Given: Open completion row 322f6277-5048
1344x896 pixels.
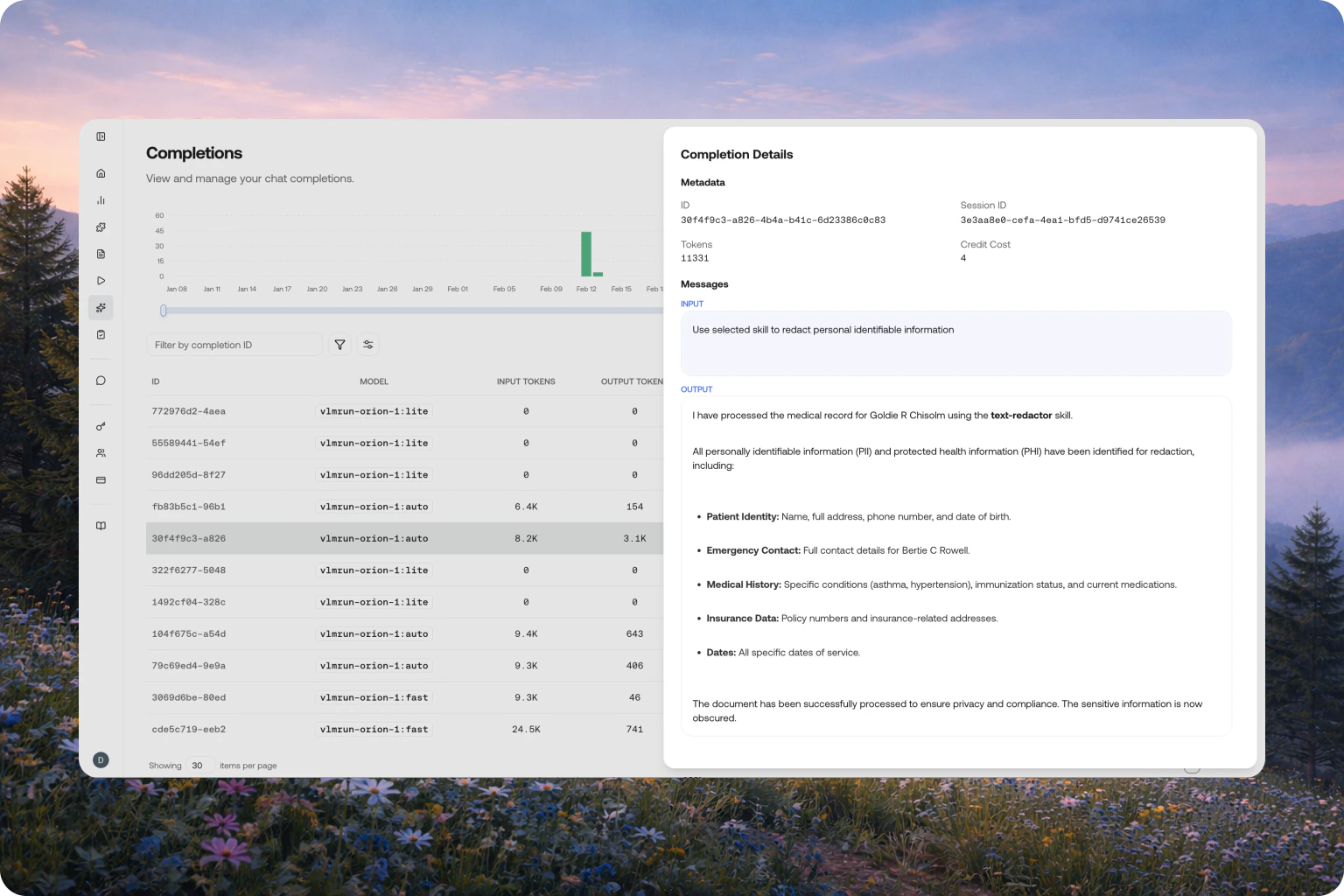Looking at the screenshot, I should click(x=405, y=570).
